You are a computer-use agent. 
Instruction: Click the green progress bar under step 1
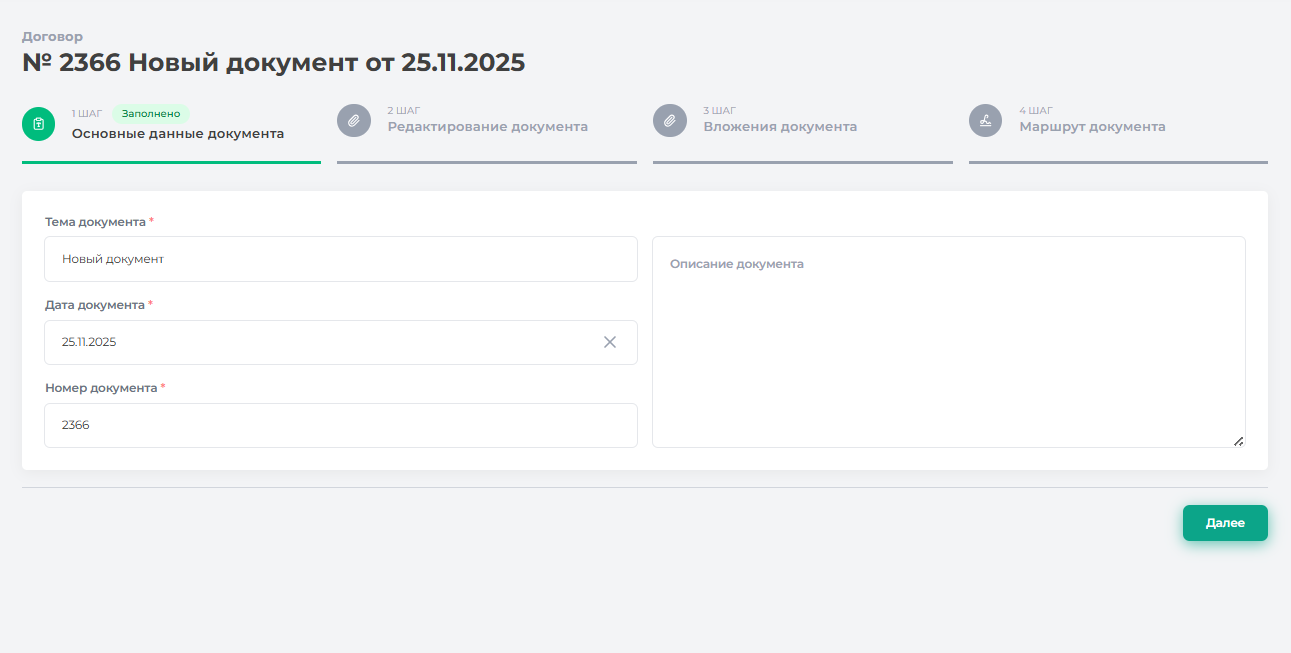pos(171,161)
